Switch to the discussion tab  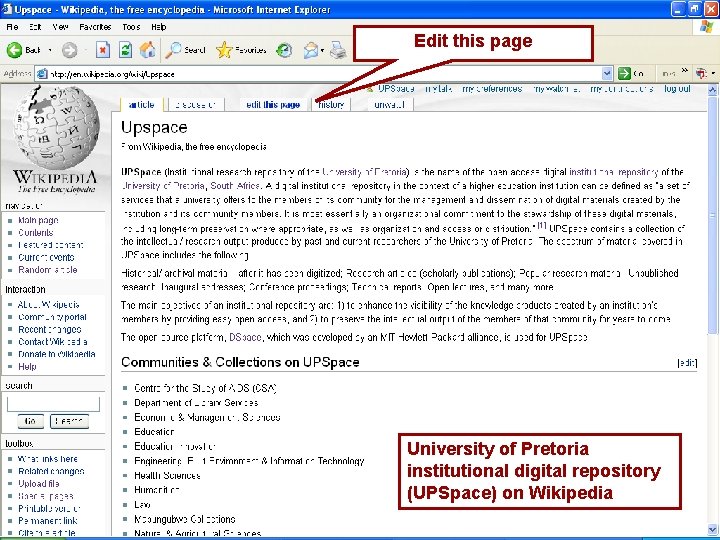(196, 105)
